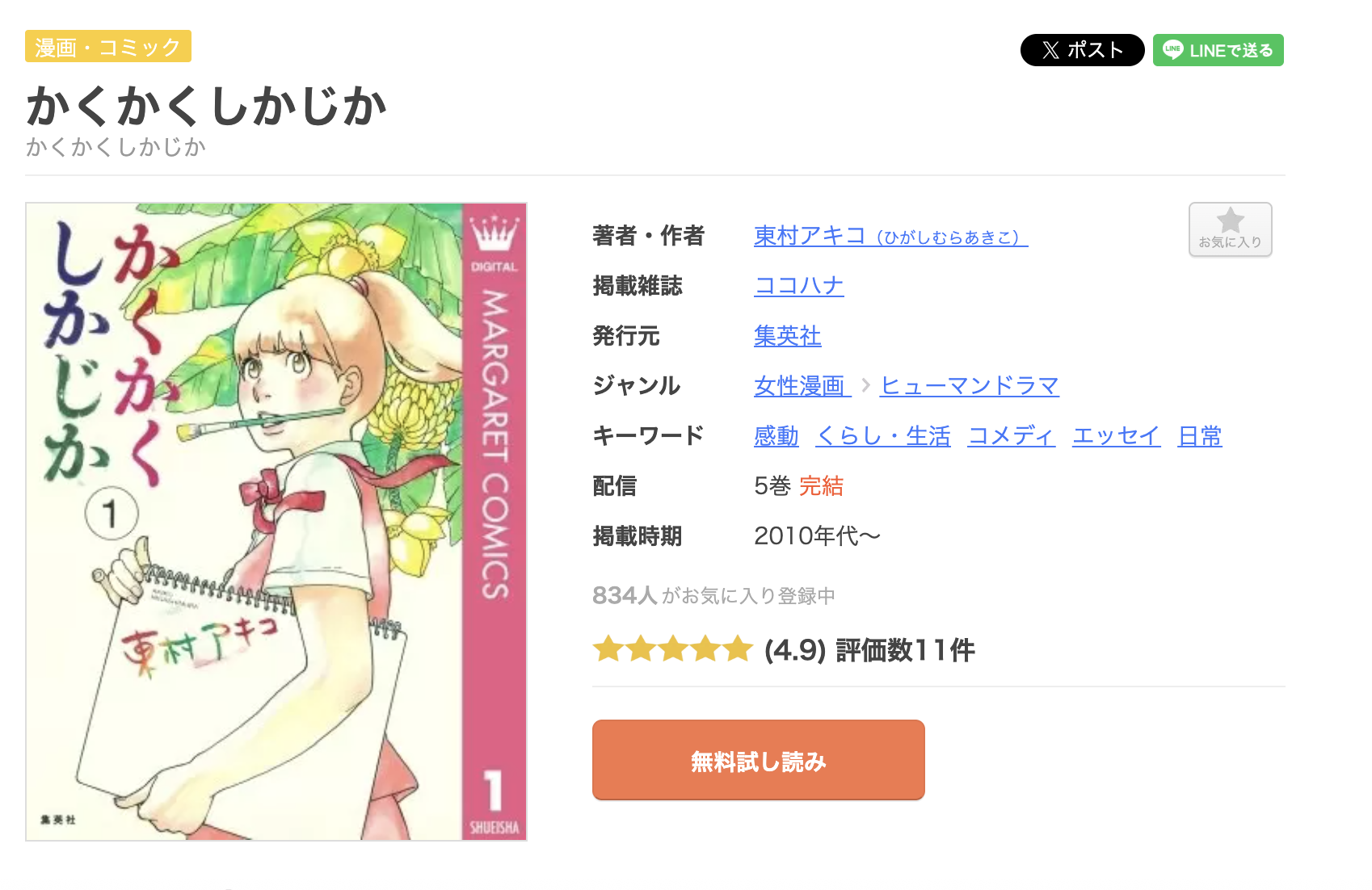
Task: Select the ヒューマンドラマ genre link
Action: coord(969,386)
